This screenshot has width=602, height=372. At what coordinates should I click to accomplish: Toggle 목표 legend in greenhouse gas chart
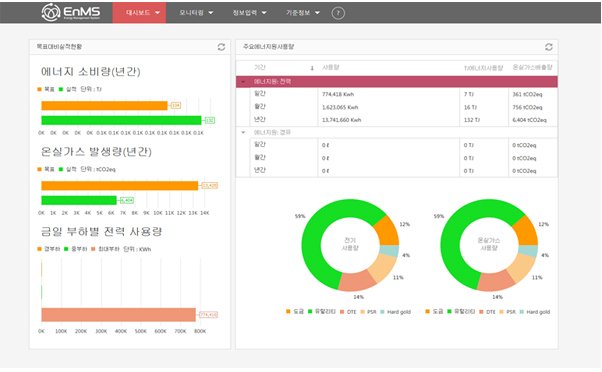coord(46,169)
